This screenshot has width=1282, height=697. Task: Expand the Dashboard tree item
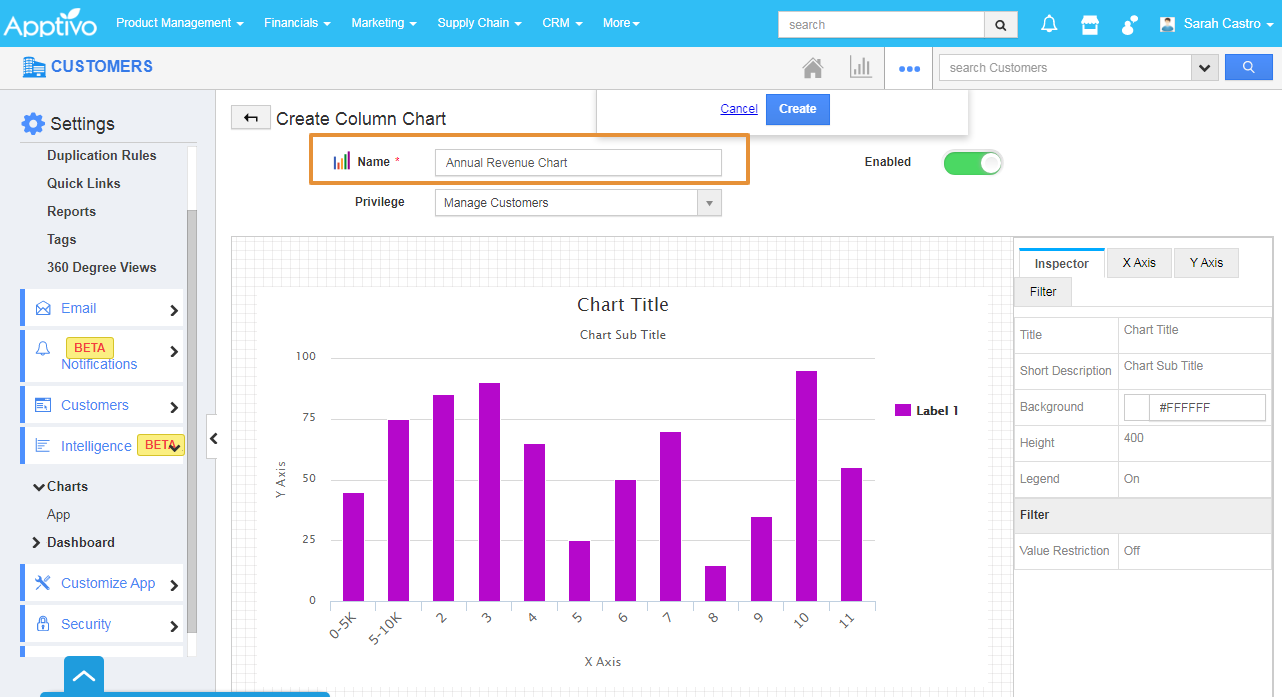(80, 542)
